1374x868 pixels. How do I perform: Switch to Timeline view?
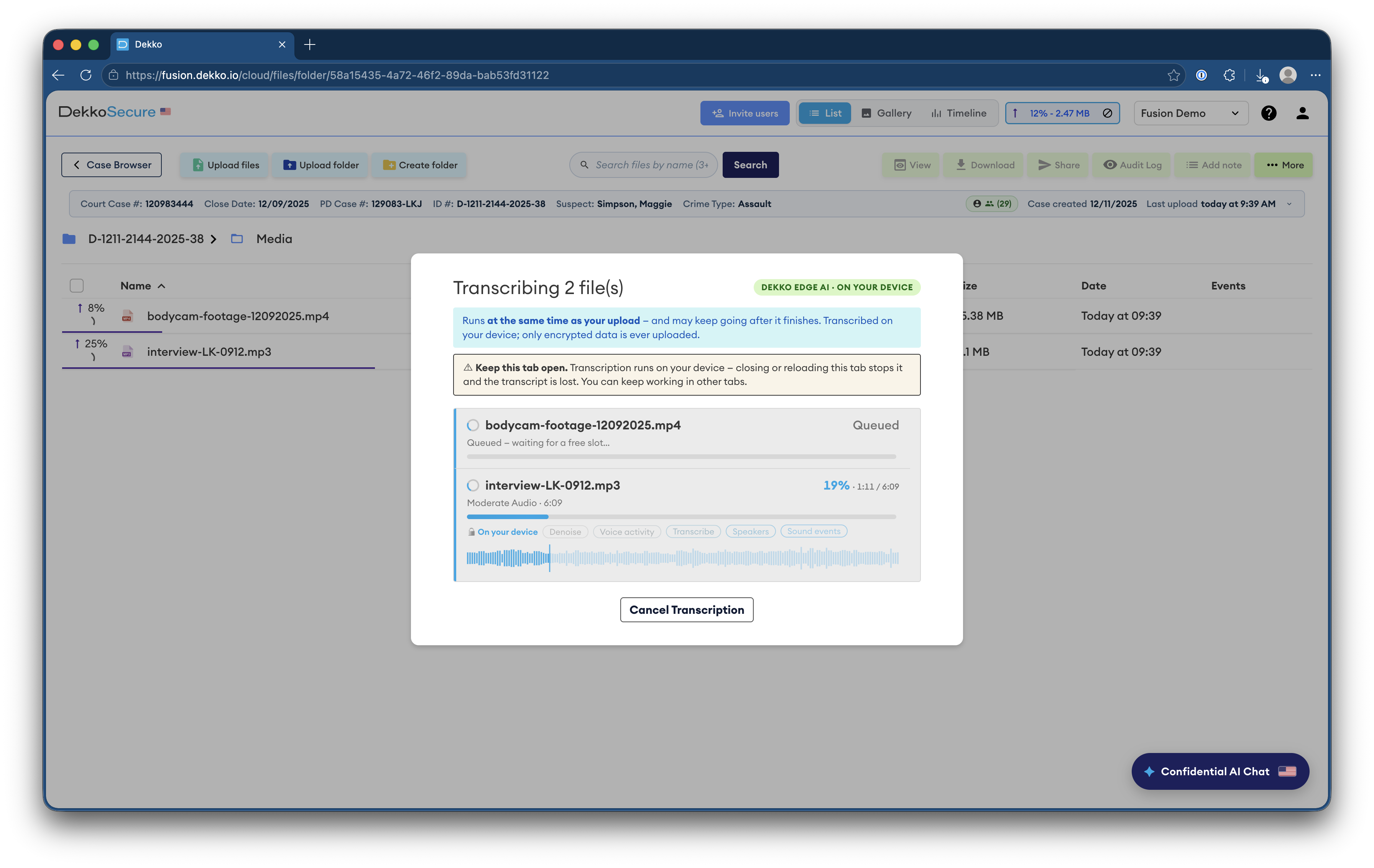pyautogui.click(x=958, y=113)
